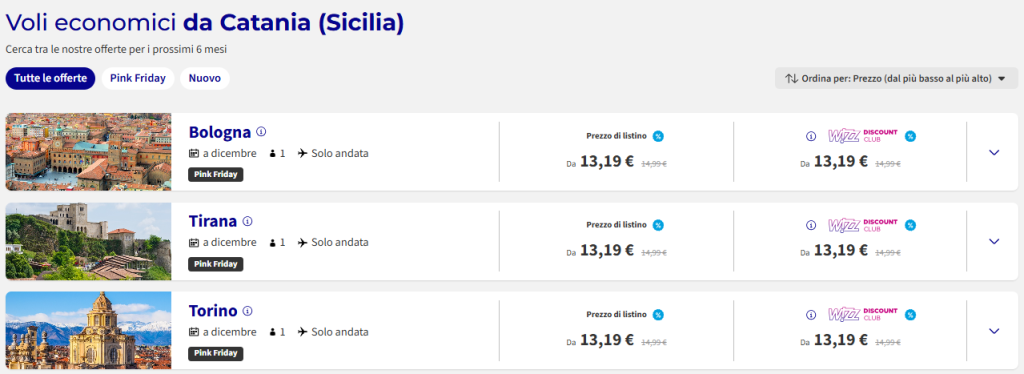Click percent badge beside Torino Prezzo di listino

coord(658,315)
